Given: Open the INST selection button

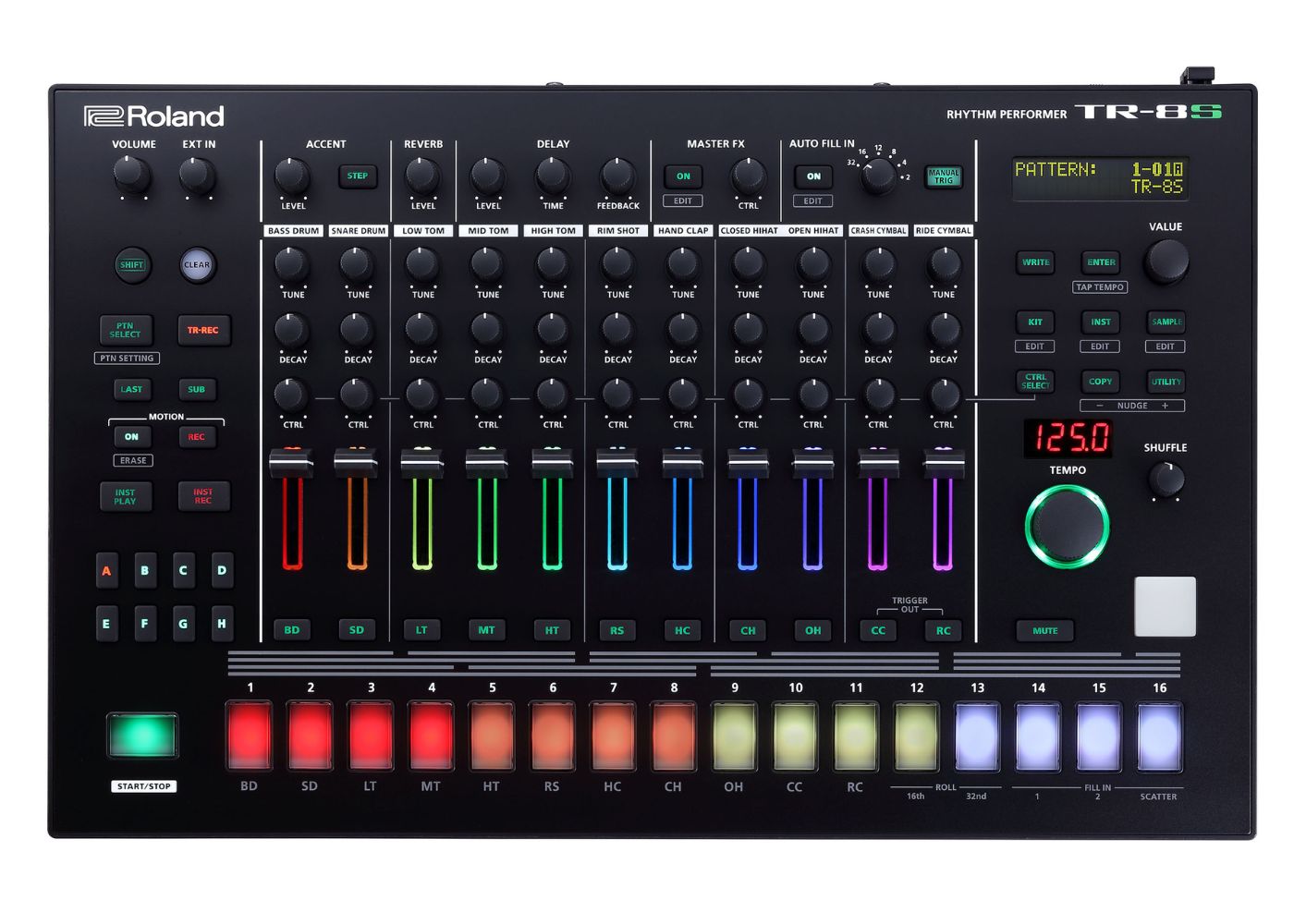Looking at the screenshot, I should click(x=1101, y=322).
